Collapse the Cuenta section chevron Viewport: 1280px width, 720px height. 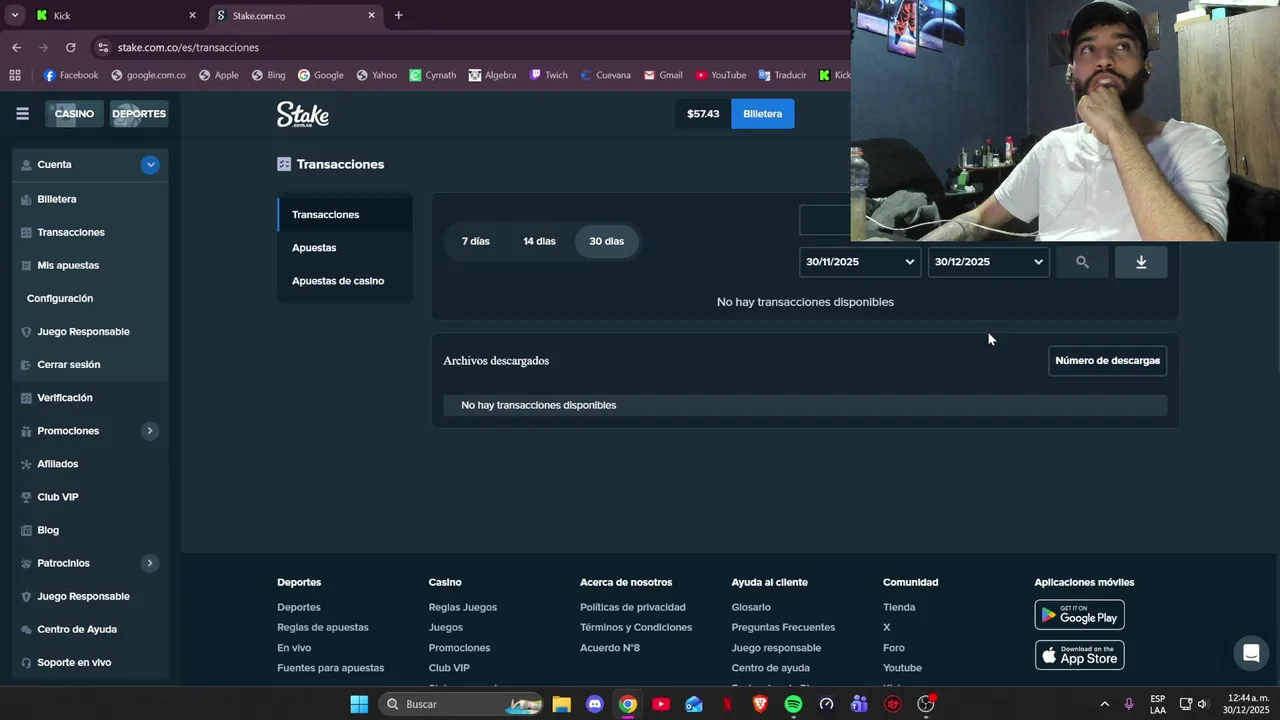pyautogui.click(x=150, y=165)
